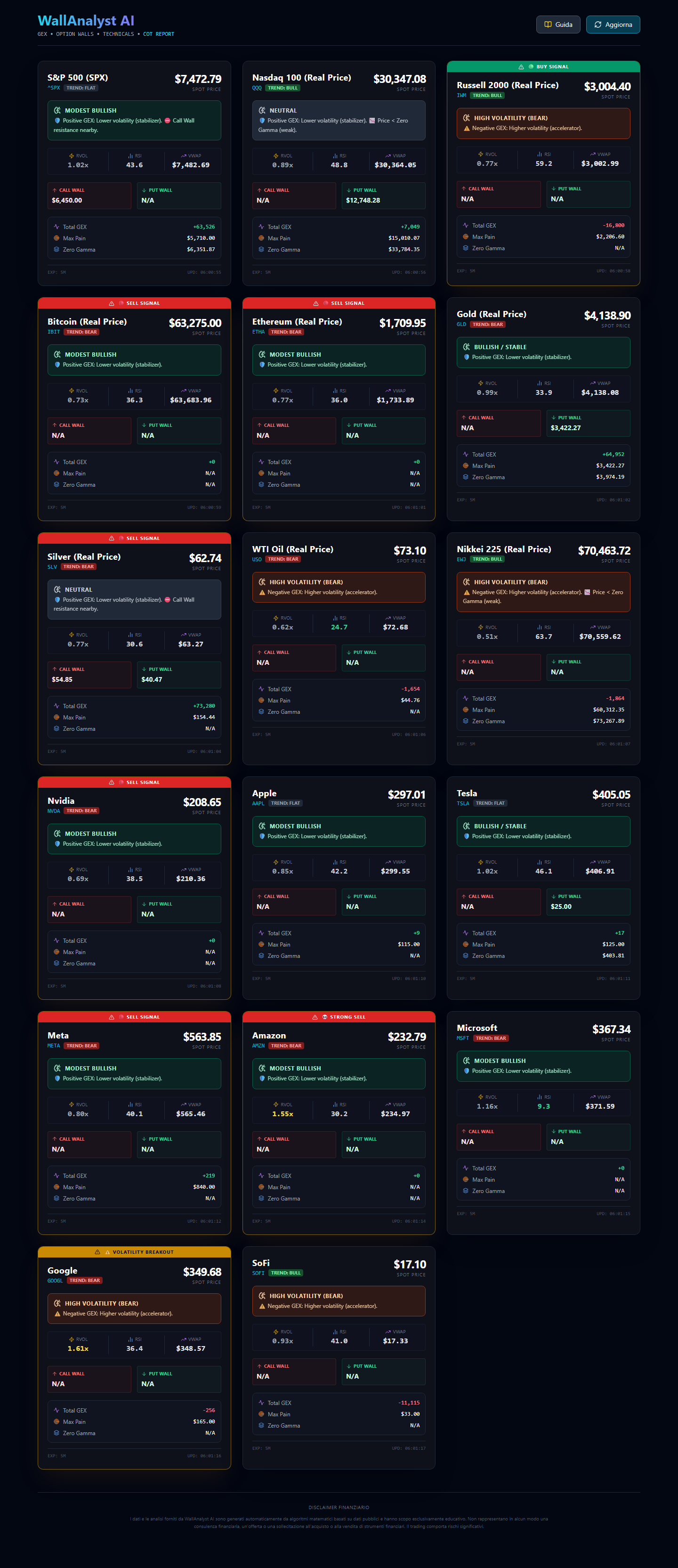Click the TREND: BEAR badge on Silver card
Screen dimensions: 678x1568
click(x=79, y=567)
